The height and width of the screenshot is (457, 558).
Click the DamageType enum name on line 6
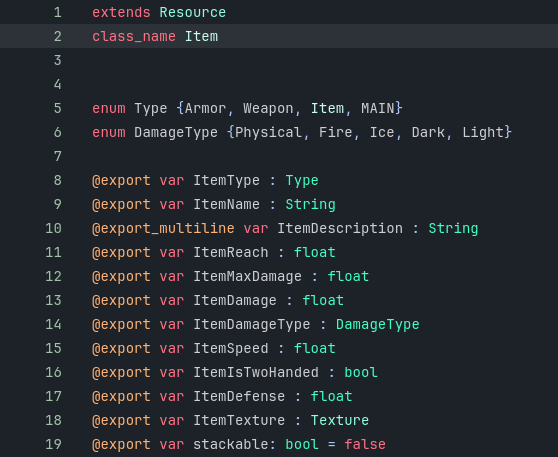pyautogui.click(x=176, y=132)
